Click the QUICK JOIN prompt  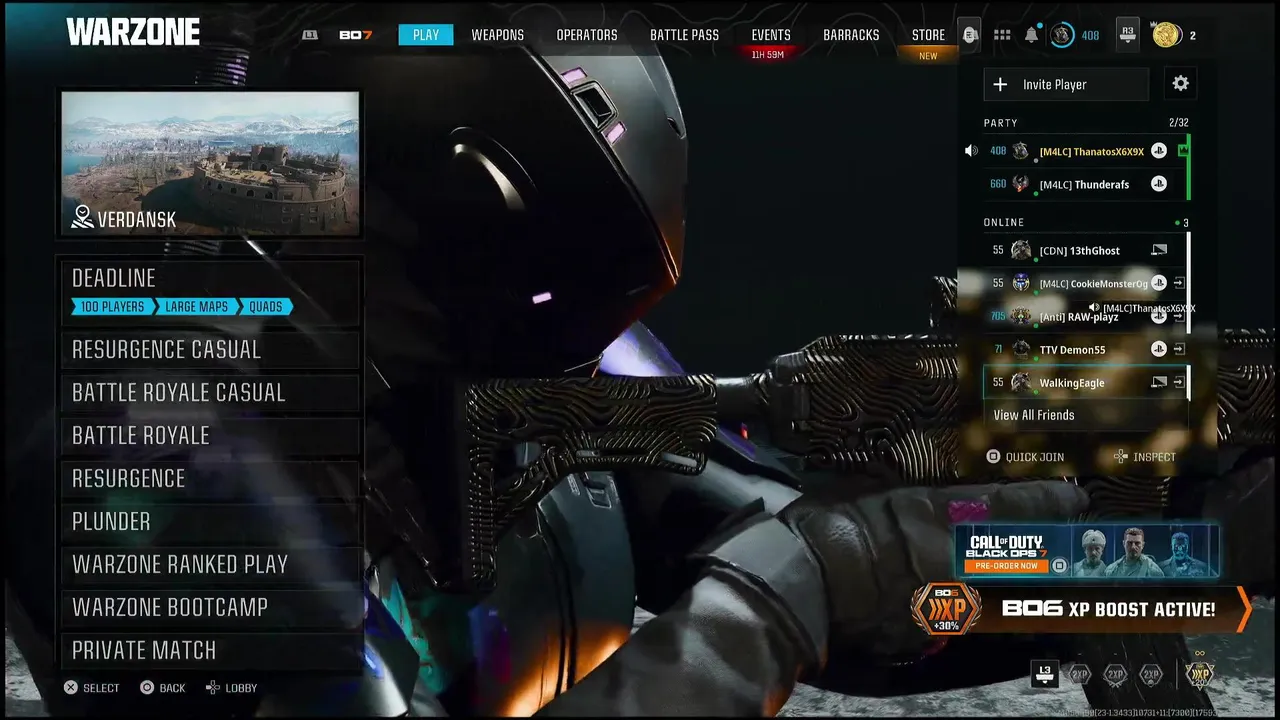point(1025,457)
